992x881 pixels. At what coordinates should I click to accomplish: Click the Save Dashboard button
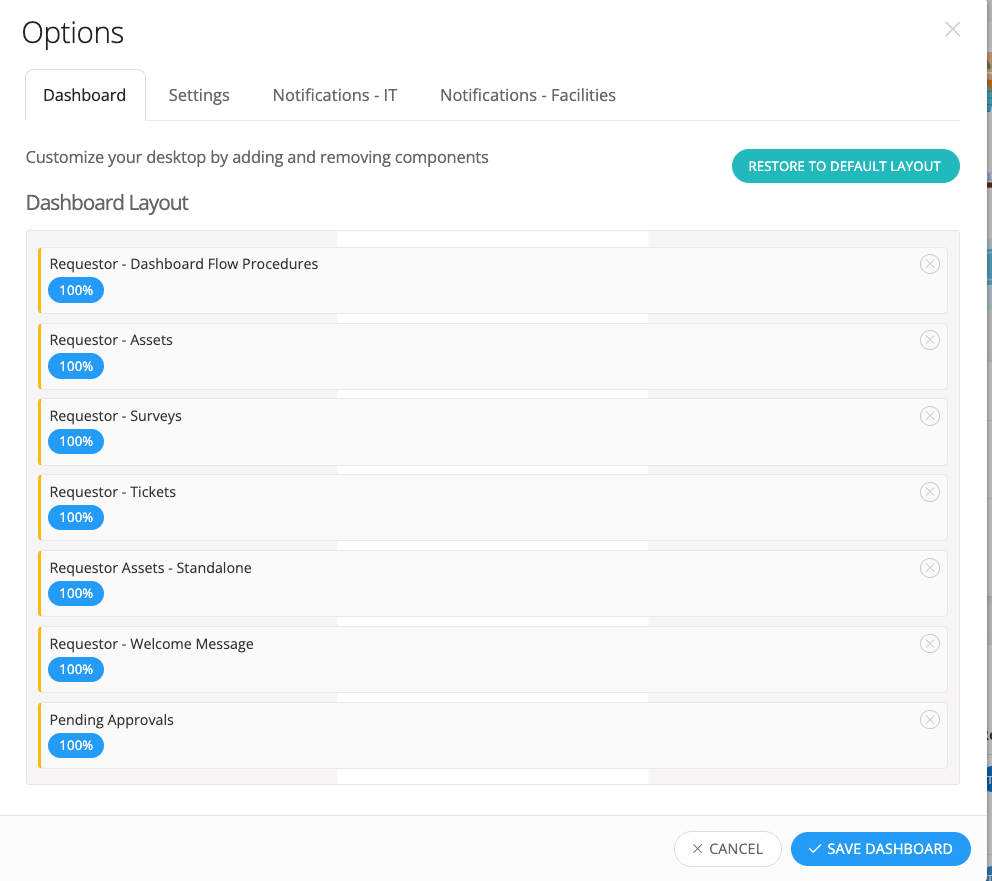click(880, 849)
